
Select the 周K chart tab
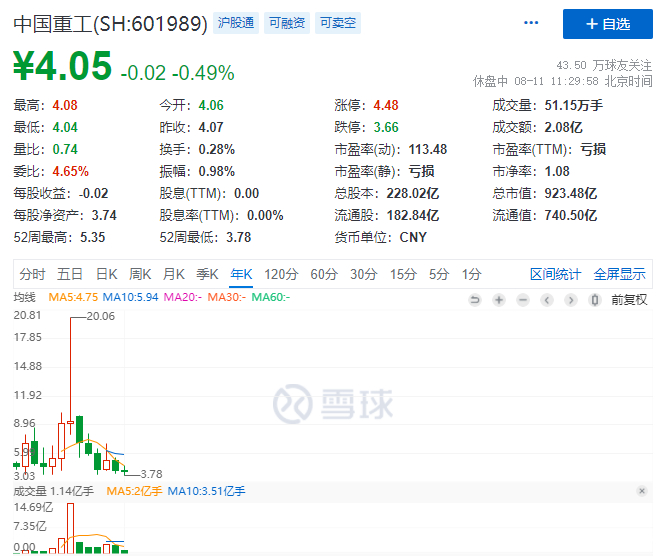coord(140,274)
